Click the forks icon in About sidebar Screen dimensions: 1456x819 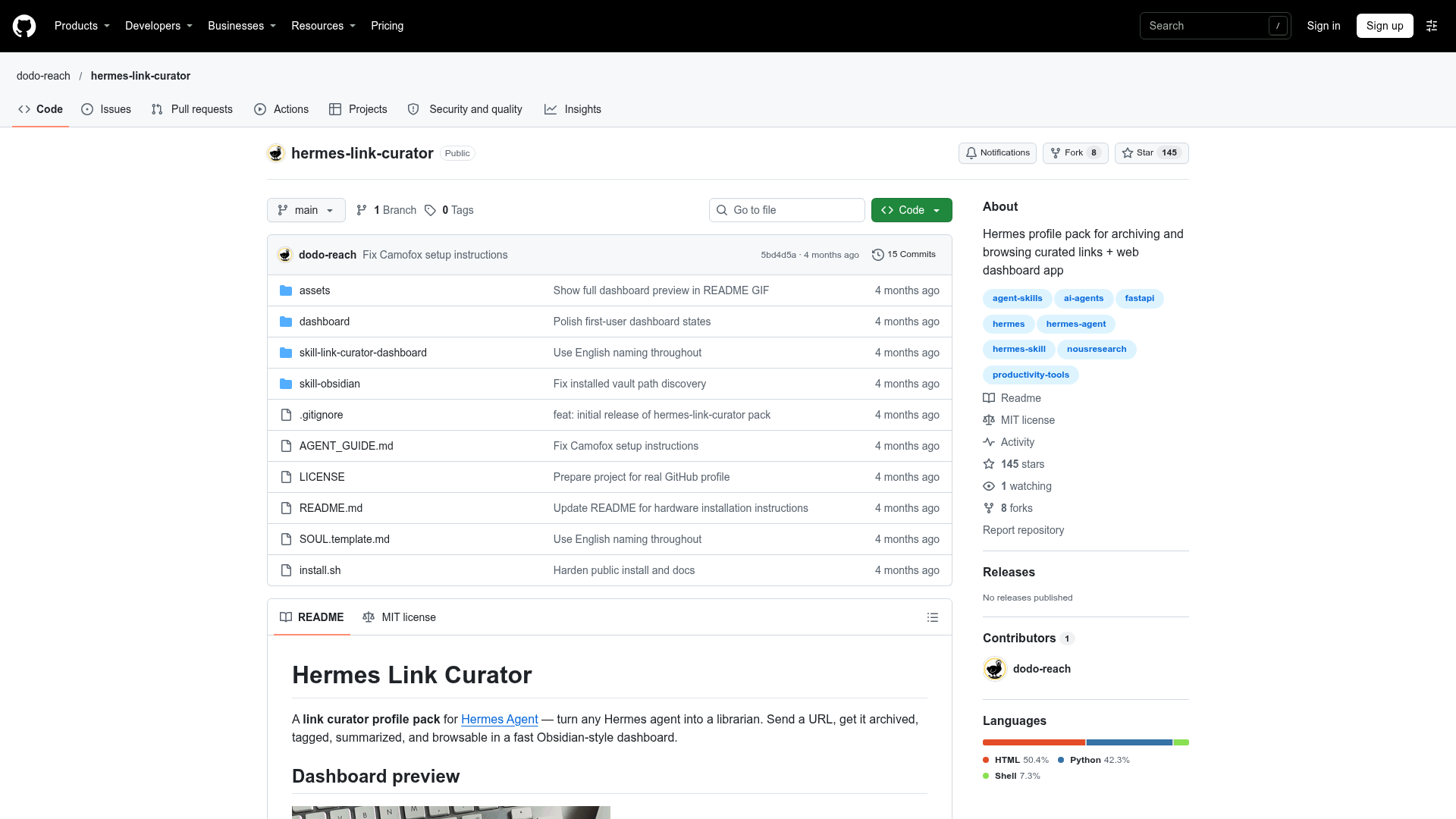tap(989, 508)
